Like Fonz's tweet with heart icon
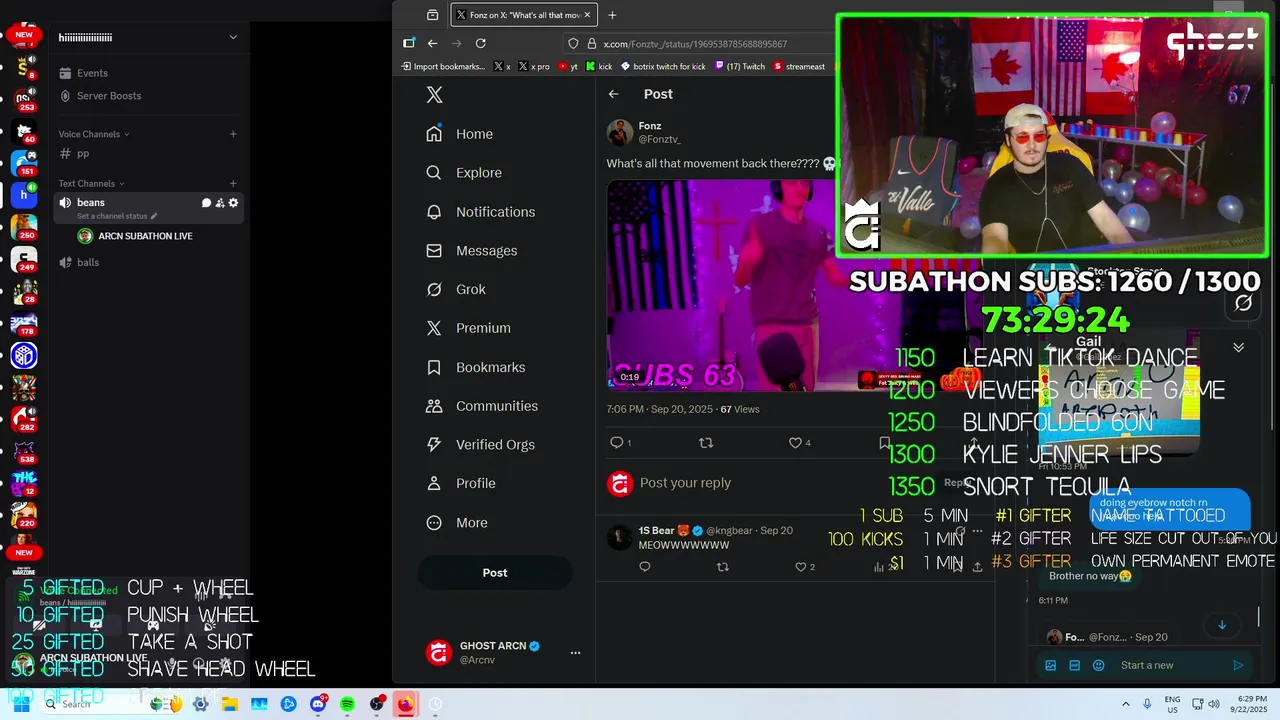This screenshot has width=1280, height=720. pos(795,442)
